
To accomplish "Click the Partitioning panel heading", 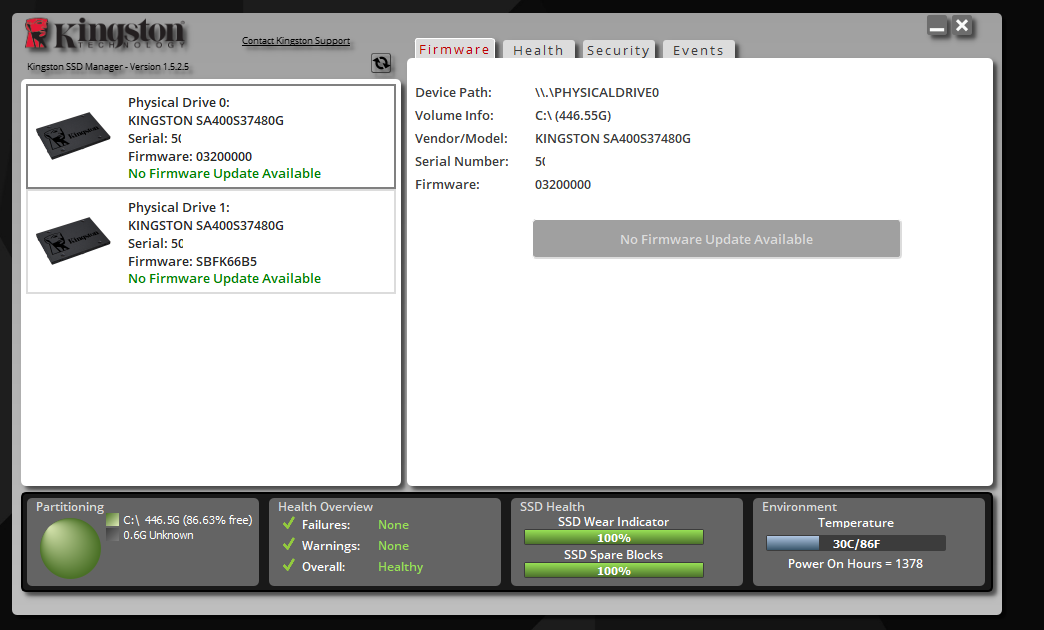I will 70,507.
